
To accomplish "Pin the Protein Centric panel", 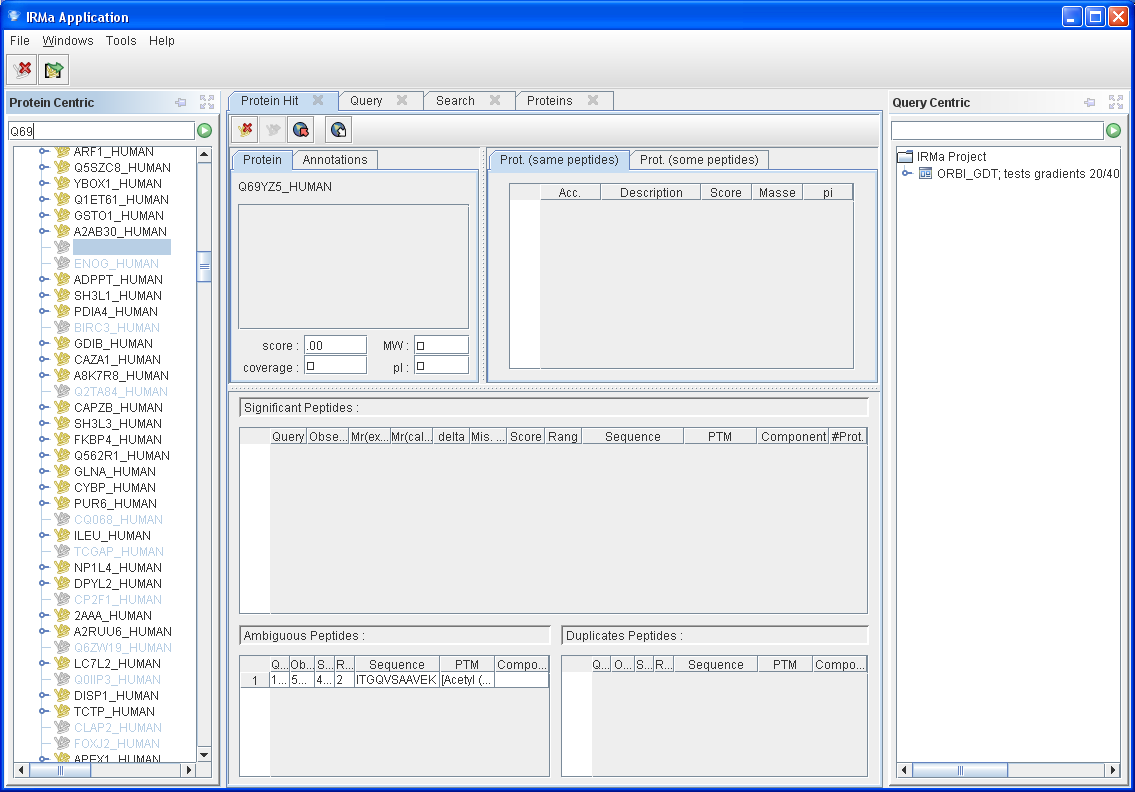I will click(x=181, y=102).
